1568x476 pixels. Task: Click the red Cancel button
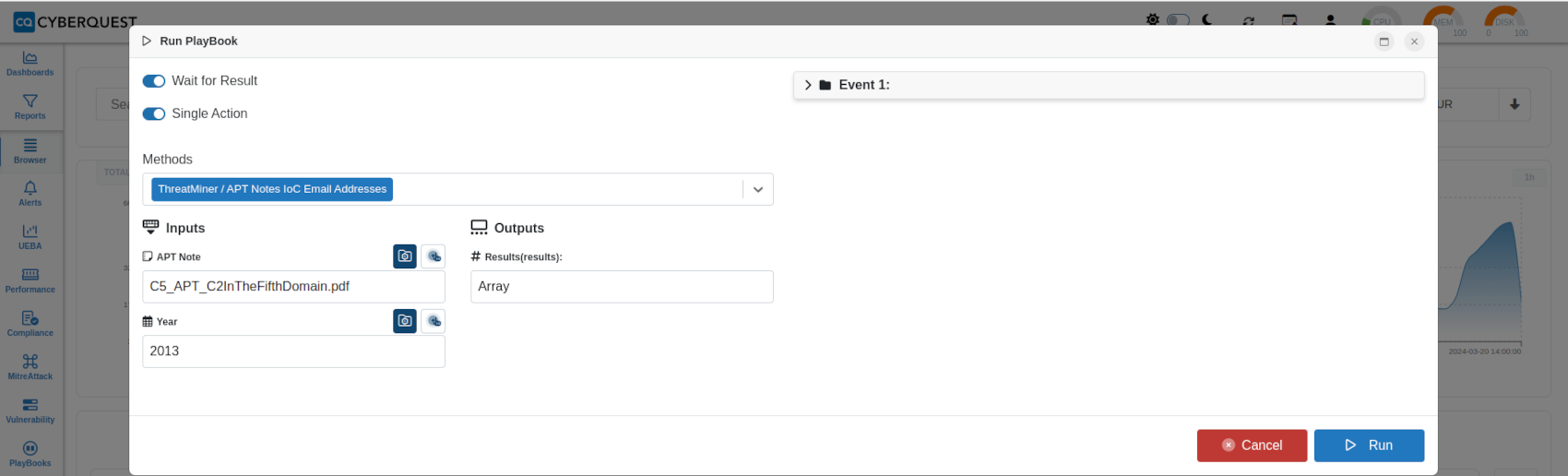point(1252,446)
